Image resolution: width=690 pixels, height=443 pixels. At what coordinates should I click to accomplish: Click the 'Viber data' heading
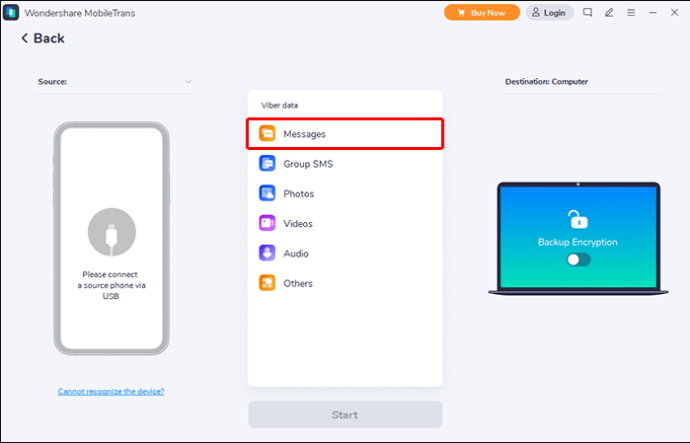[279, 105]
